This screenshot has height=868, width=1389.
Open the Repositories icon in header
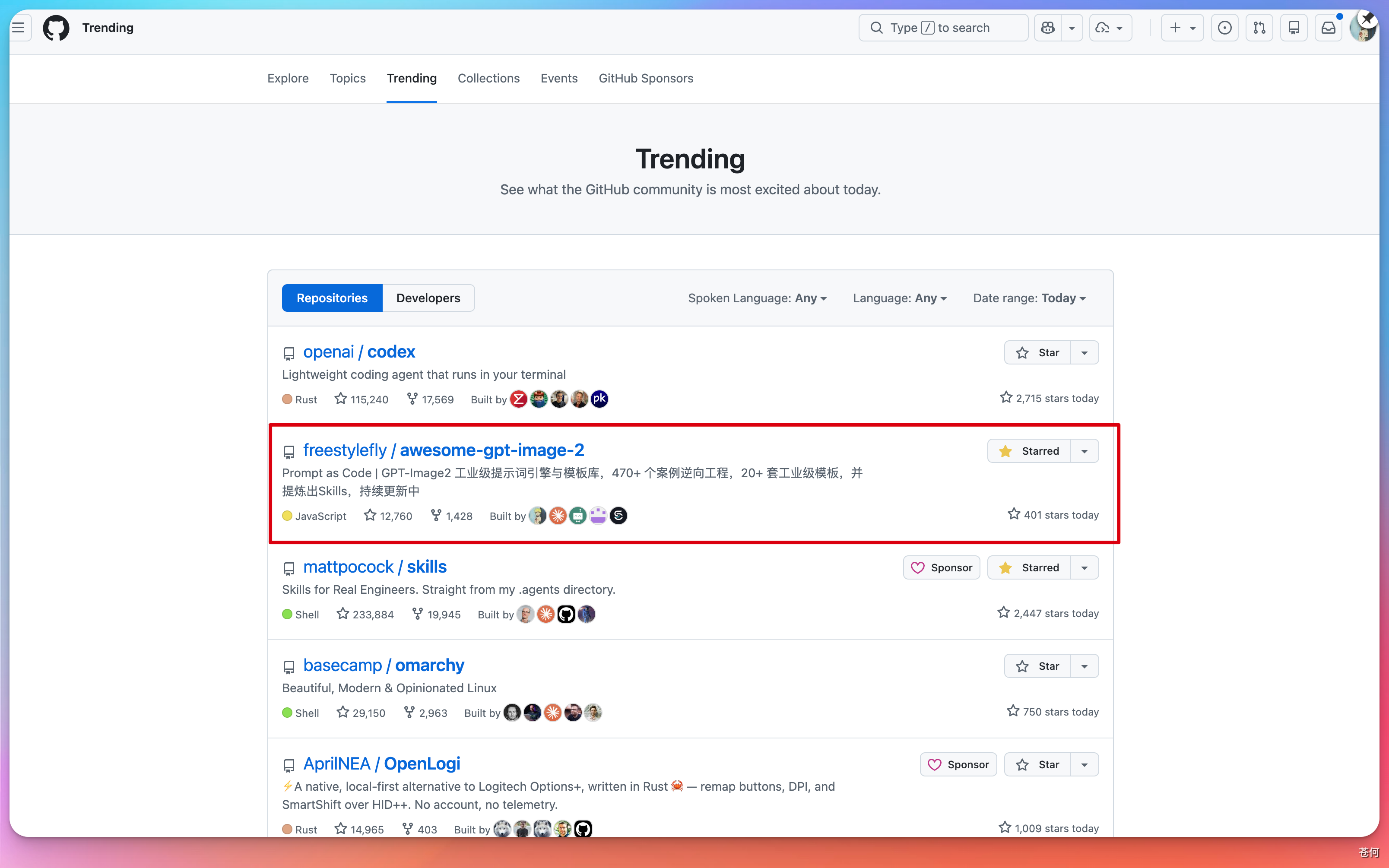[1294, 28]
